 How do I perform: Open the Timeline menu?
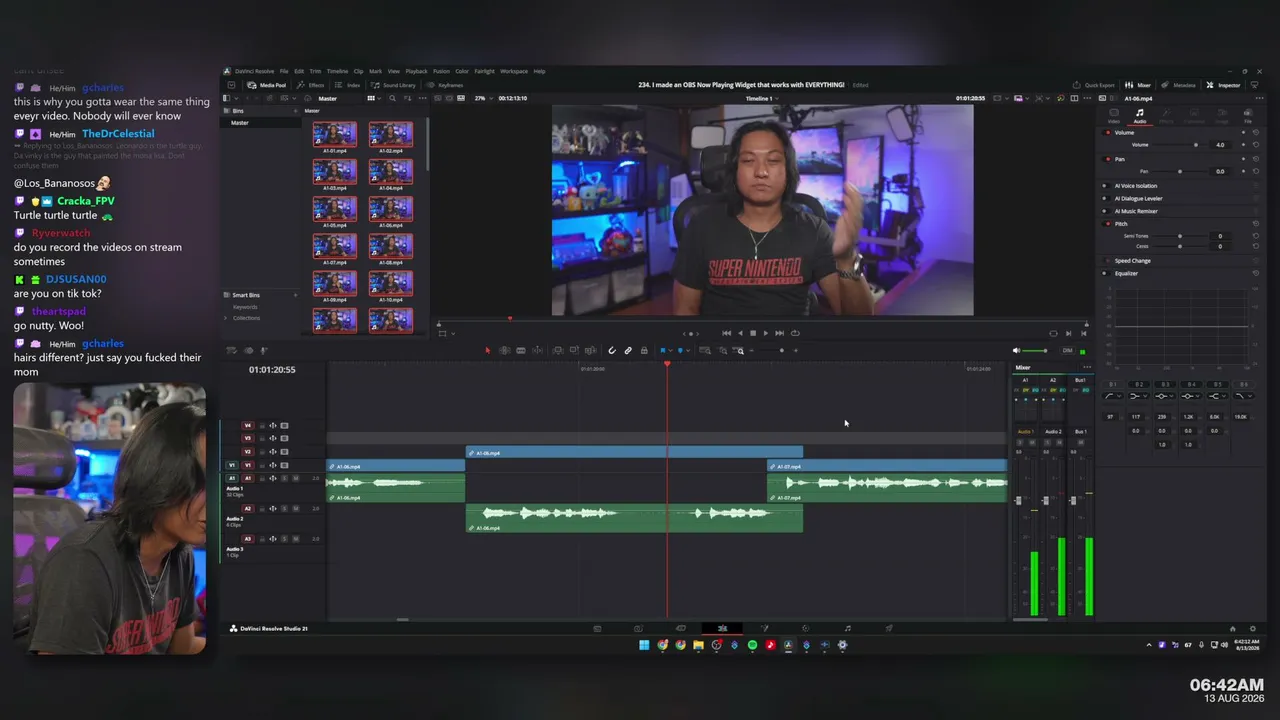337,71
